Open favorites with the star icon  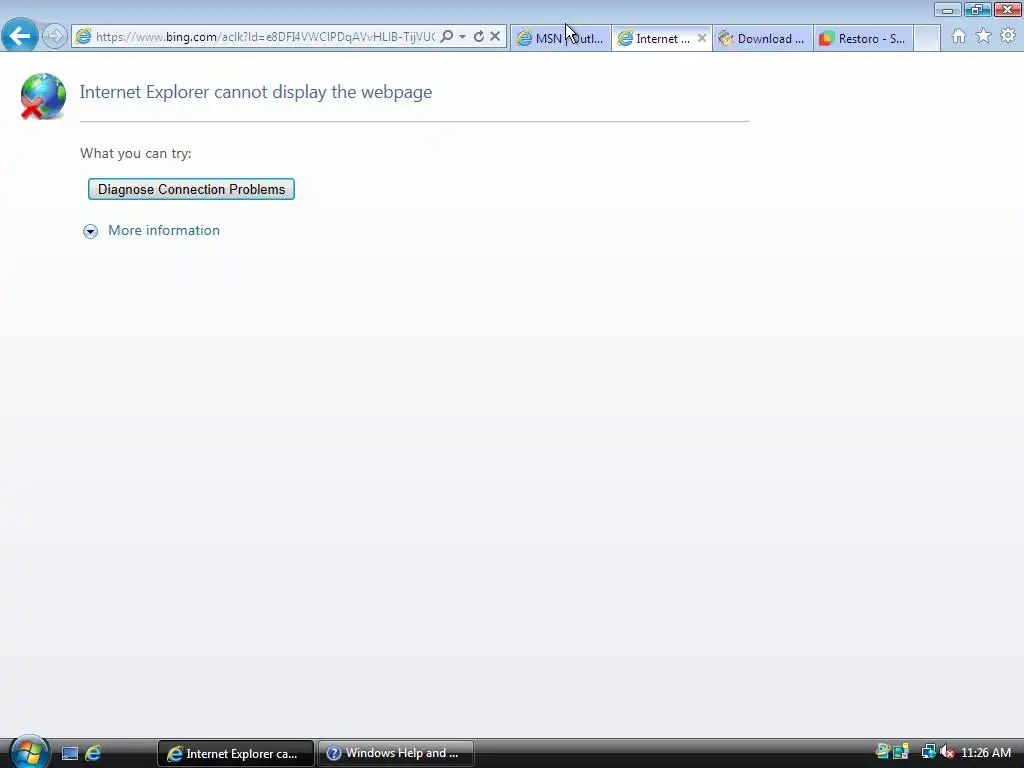coord(984,36)
